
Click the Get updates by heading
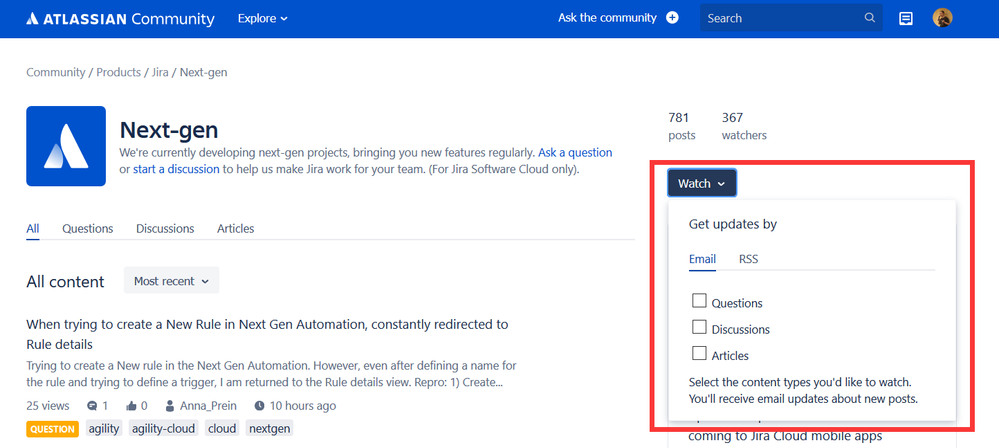[733, 224]
